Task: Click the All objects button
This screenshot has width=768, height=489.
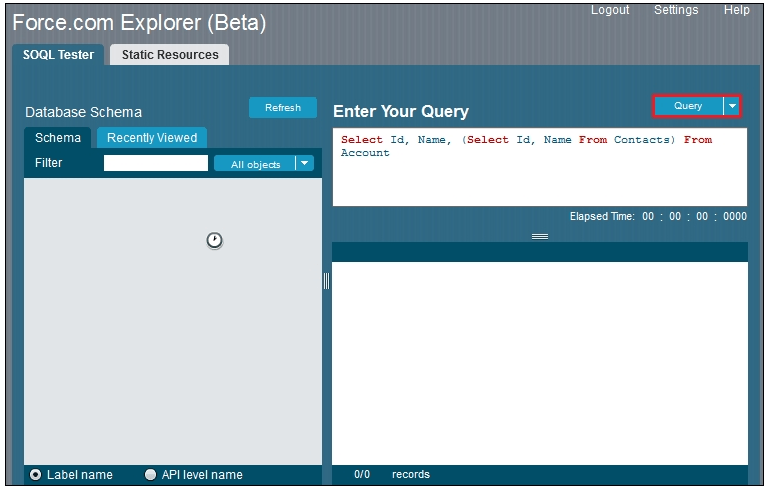Action: point(255,164)
